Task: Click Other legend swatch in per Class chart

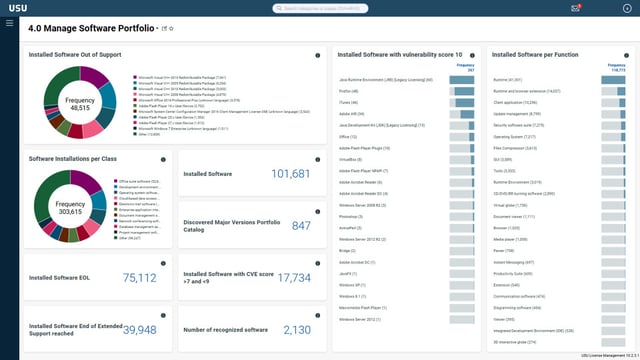Action: [x=116, y=238]
